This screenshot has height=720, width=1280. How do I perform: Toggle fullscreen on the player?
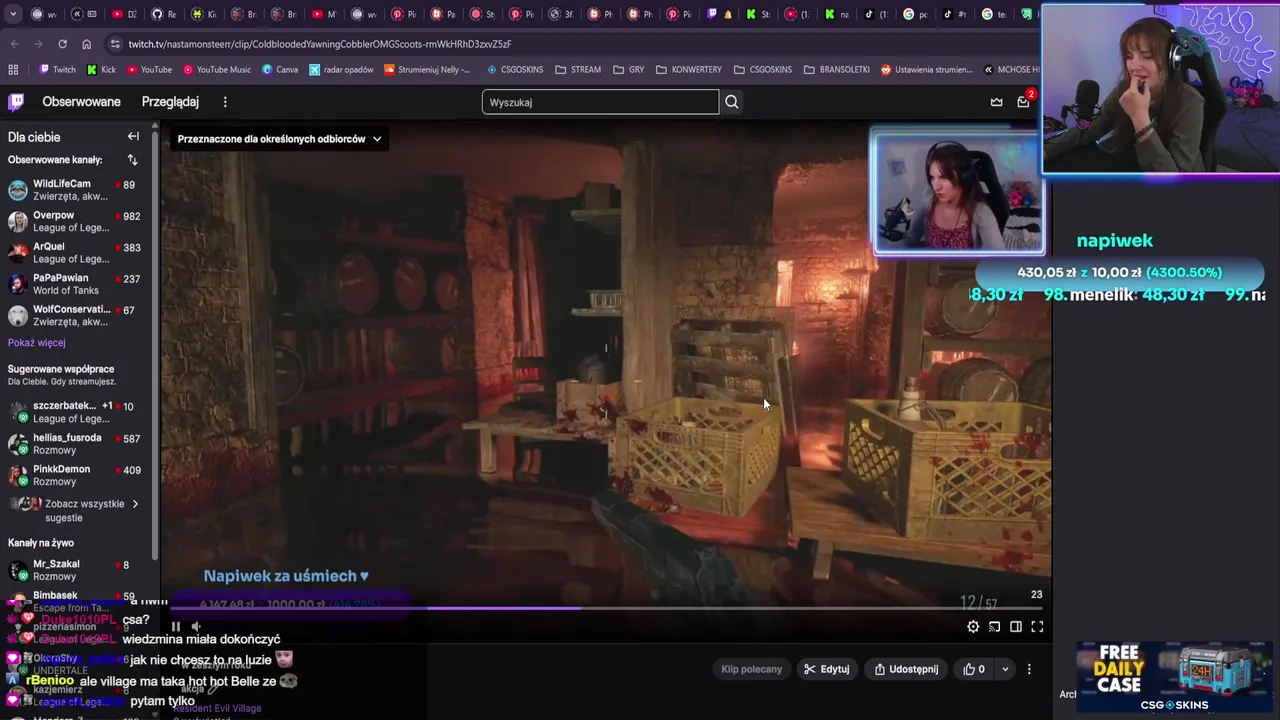[1037, 627]
